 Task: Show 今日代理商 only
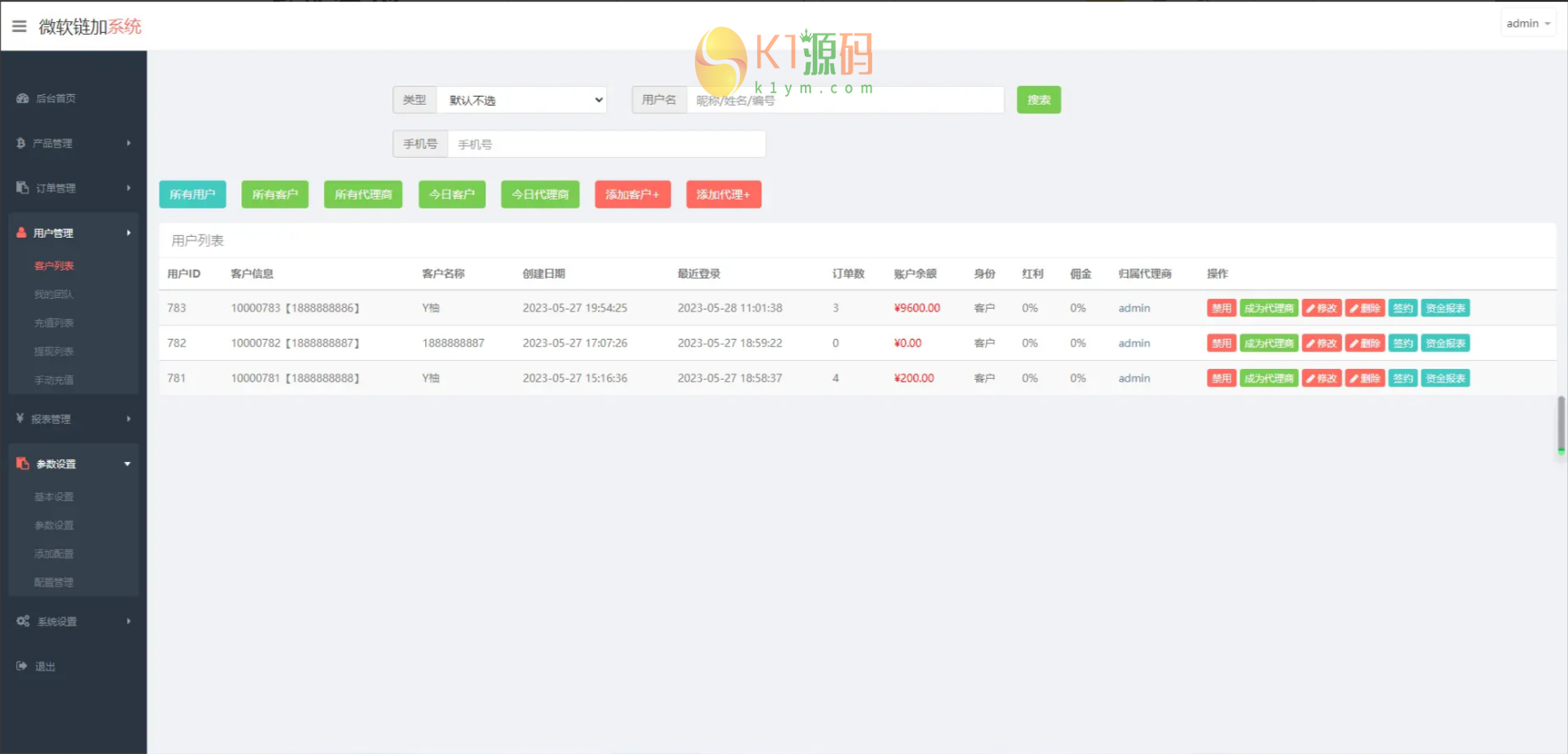(540, 194)
